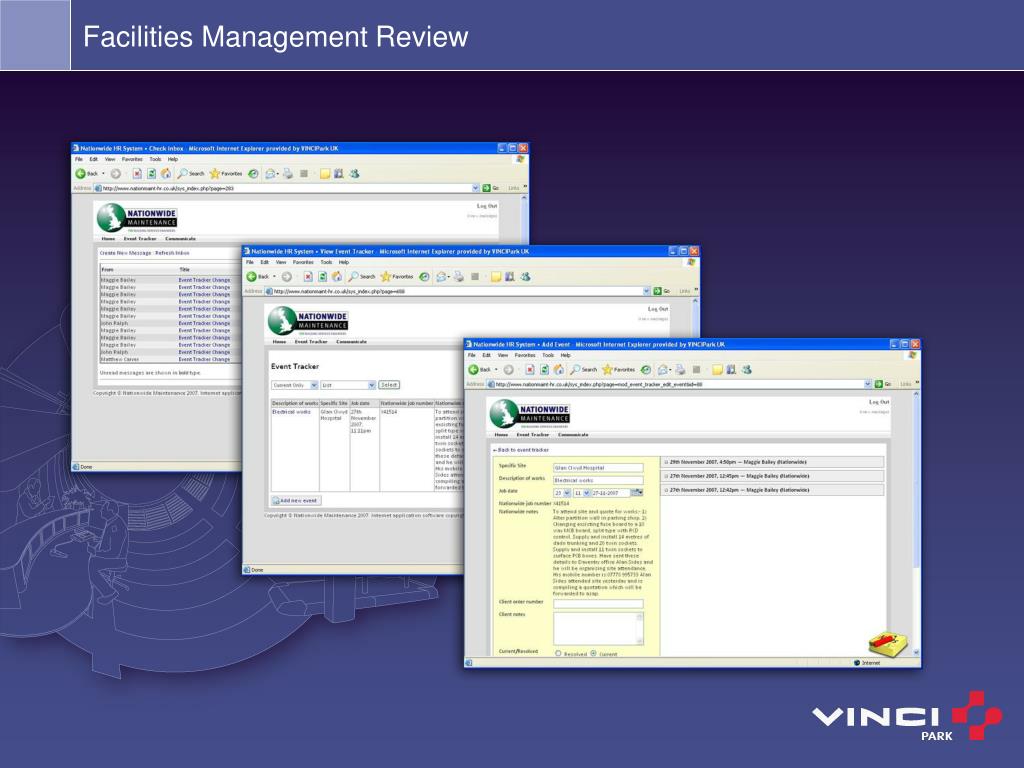Image resolution: width=1024 pixels, height=768 pixels.
Task: Click Stop icon in View Event Tracker toolbar
Action: [308, 277]
